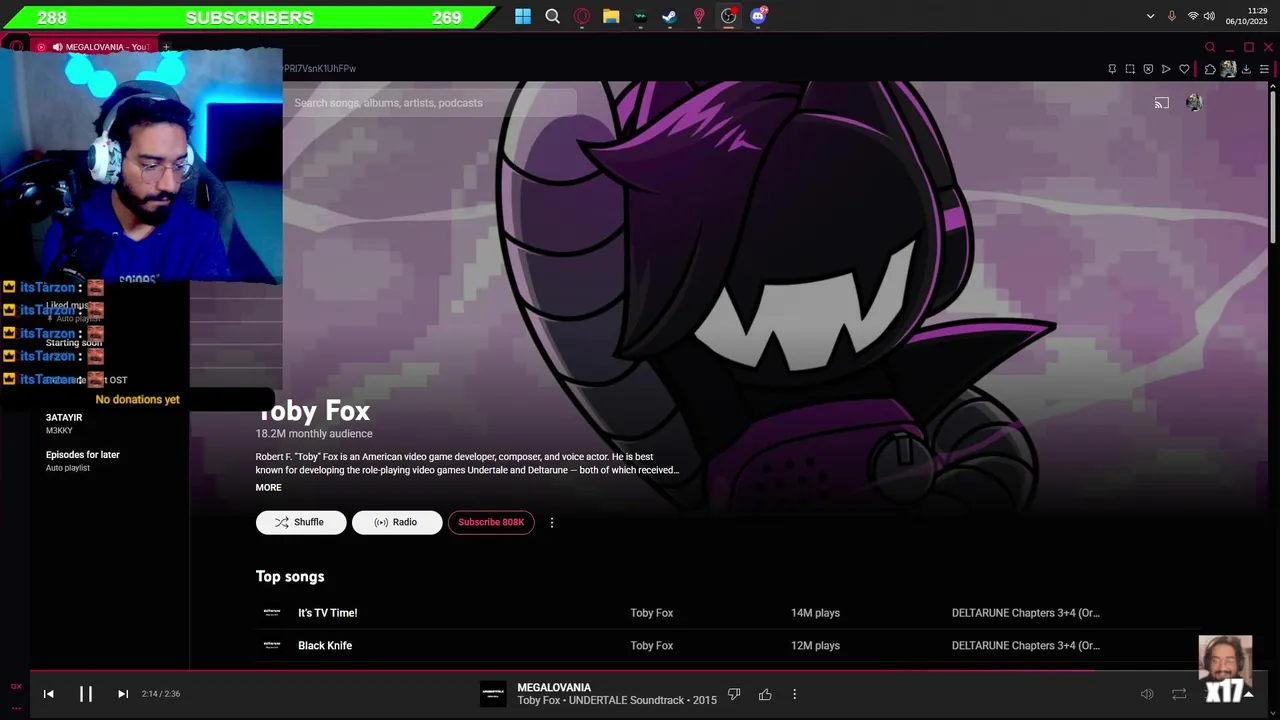Click Opera GX search tabs icon
Image resolution: width=1280 pixels, height=720 pixels.
1210,47
